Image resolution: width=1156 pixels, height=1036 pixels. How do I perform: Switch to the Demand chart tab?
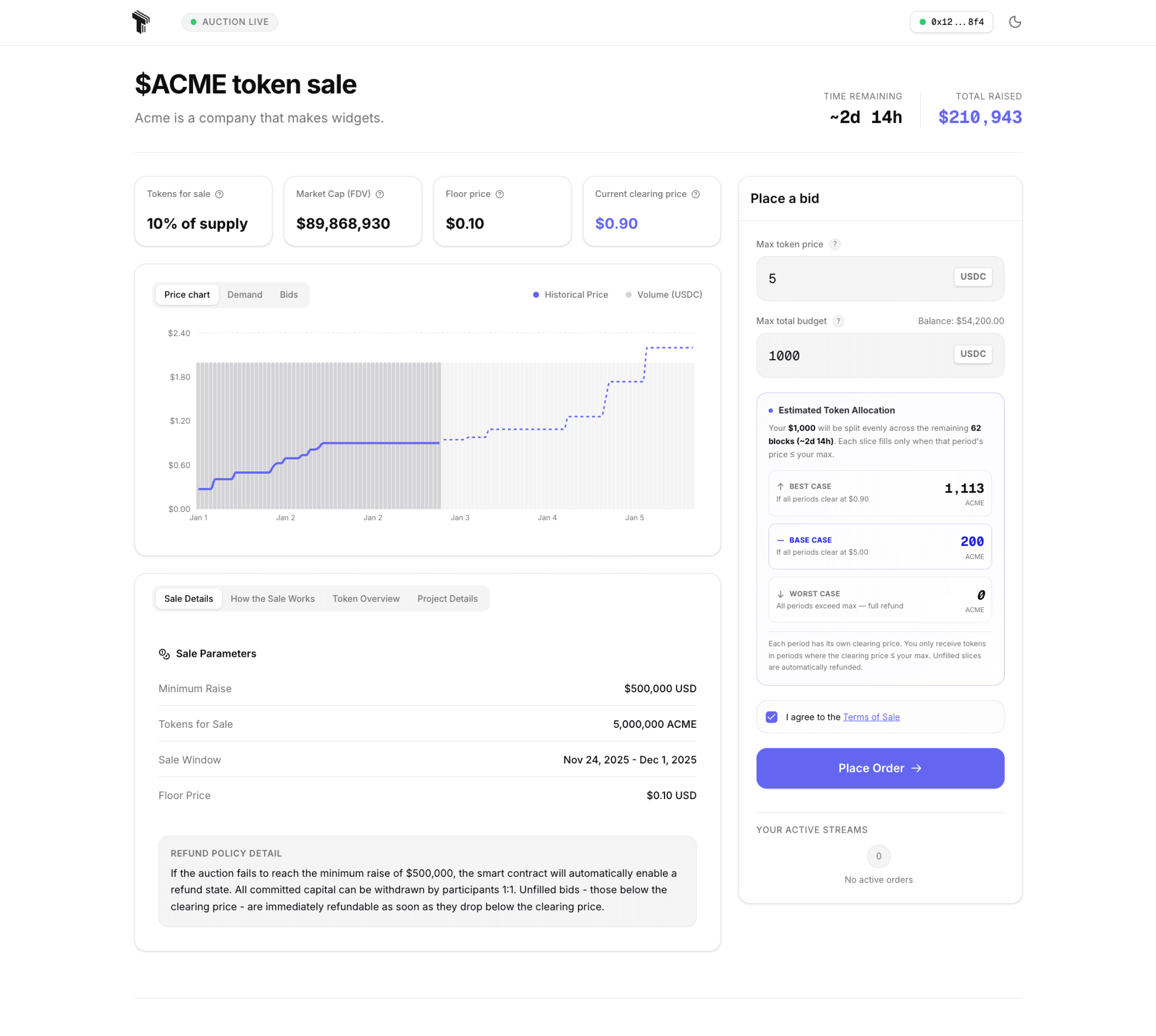point(245,294)
